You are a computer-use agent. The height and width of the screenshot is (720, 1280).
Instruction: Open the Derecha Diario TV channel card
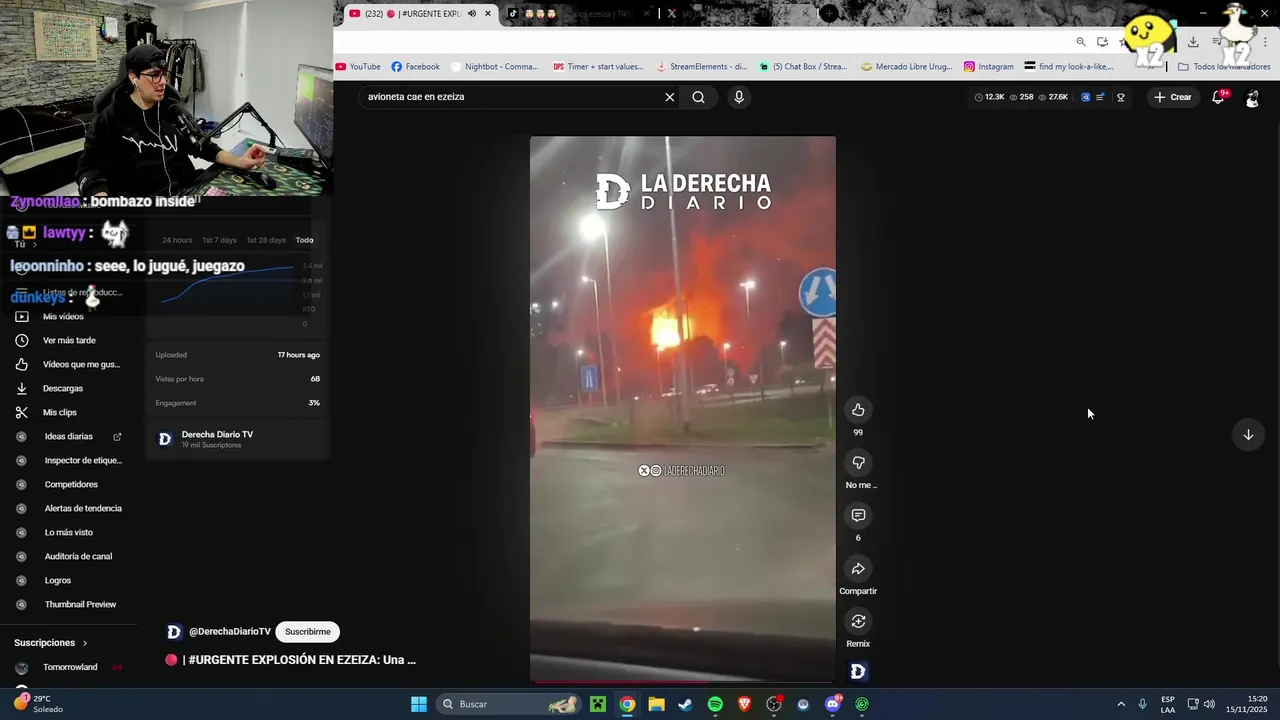pos(236,439)
